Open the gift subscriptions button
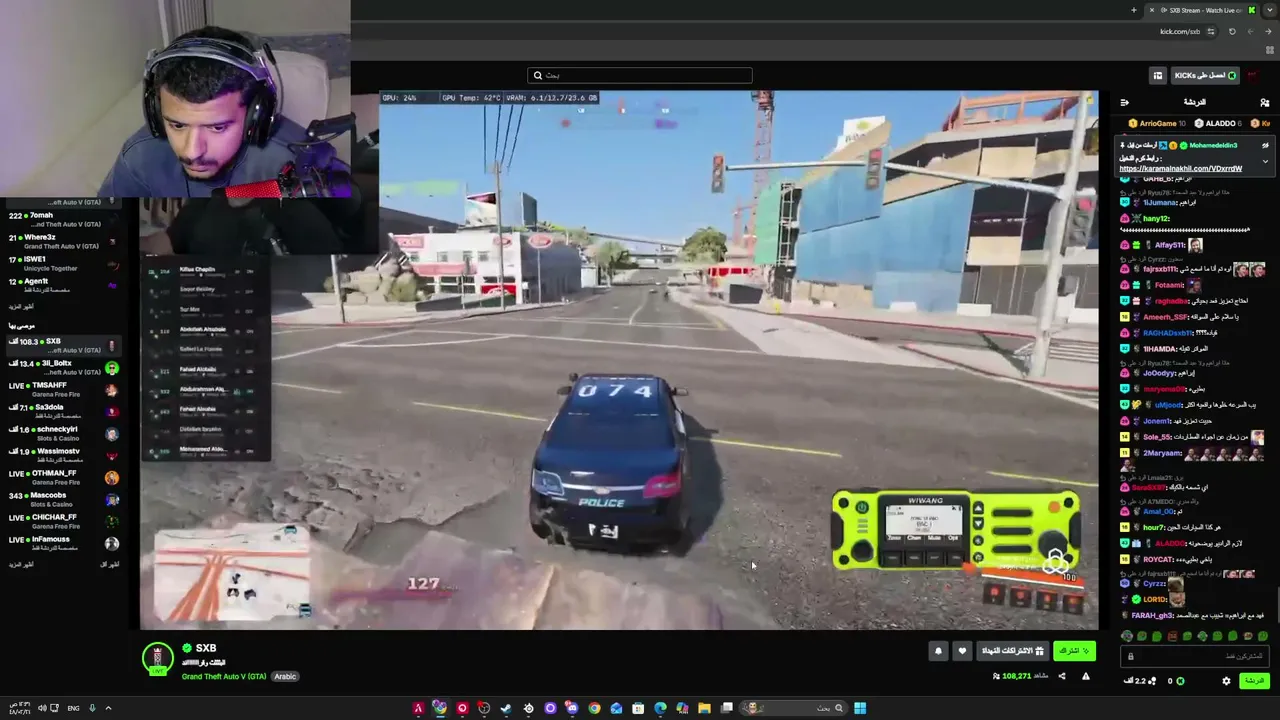The width and height of the screenshot is (1280, 720). pyautogui.click(x=1013, y=651)
